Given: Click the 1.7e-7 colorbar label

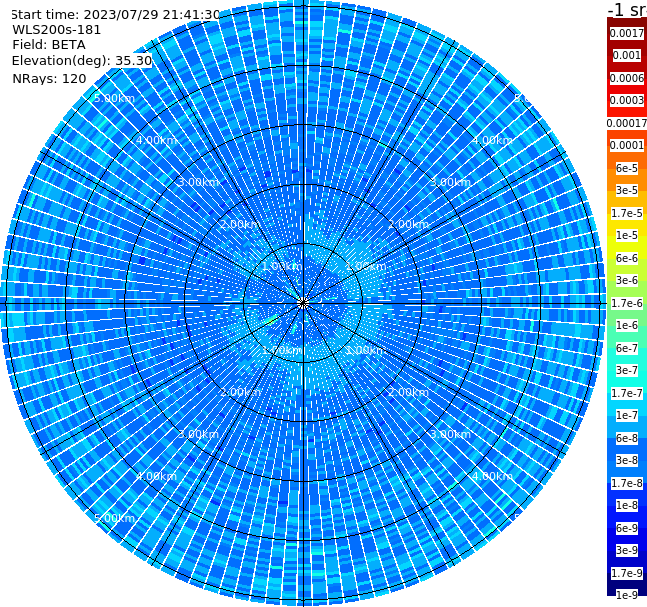Looking at the screenshot, I should 627,393.
